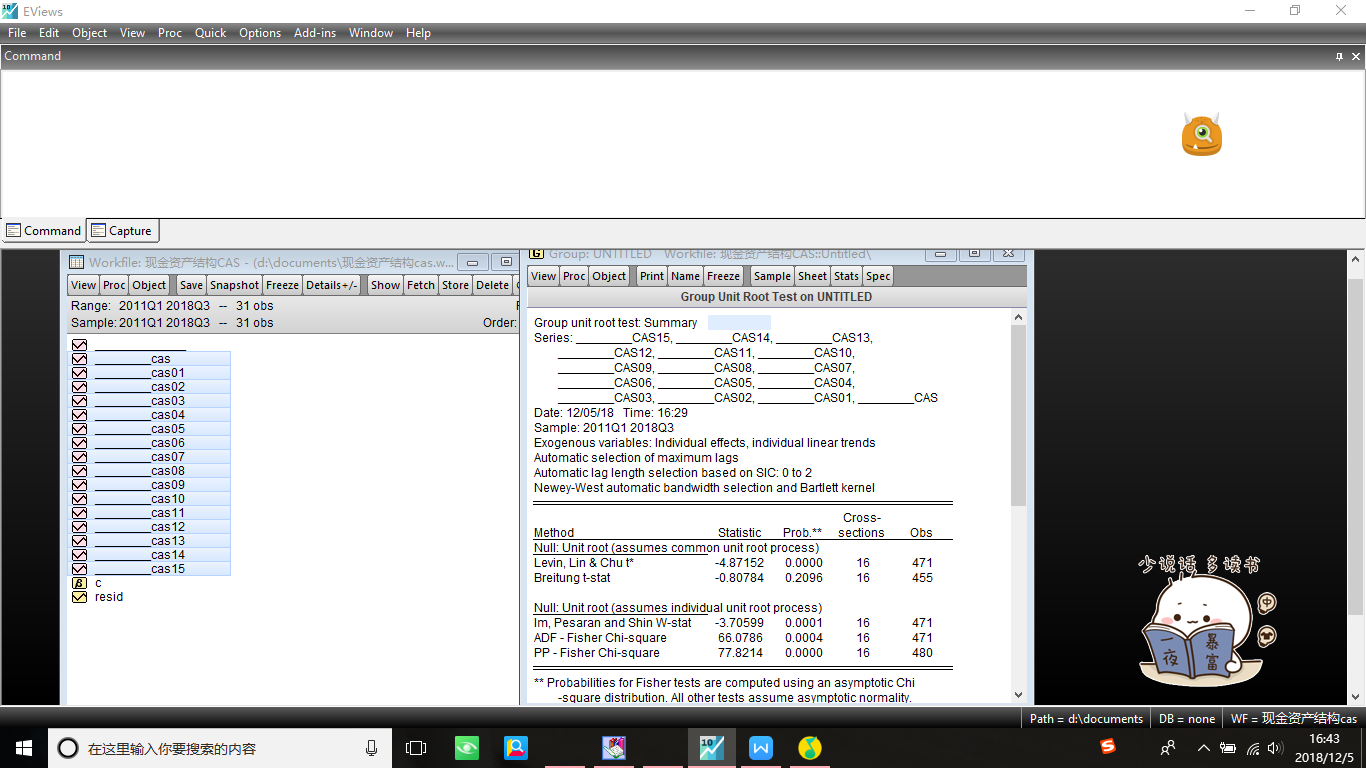Click the coefficient vector icon beside c
Image resolution: width=1366 pixels, height=768 pixels.
coord(79,583)
